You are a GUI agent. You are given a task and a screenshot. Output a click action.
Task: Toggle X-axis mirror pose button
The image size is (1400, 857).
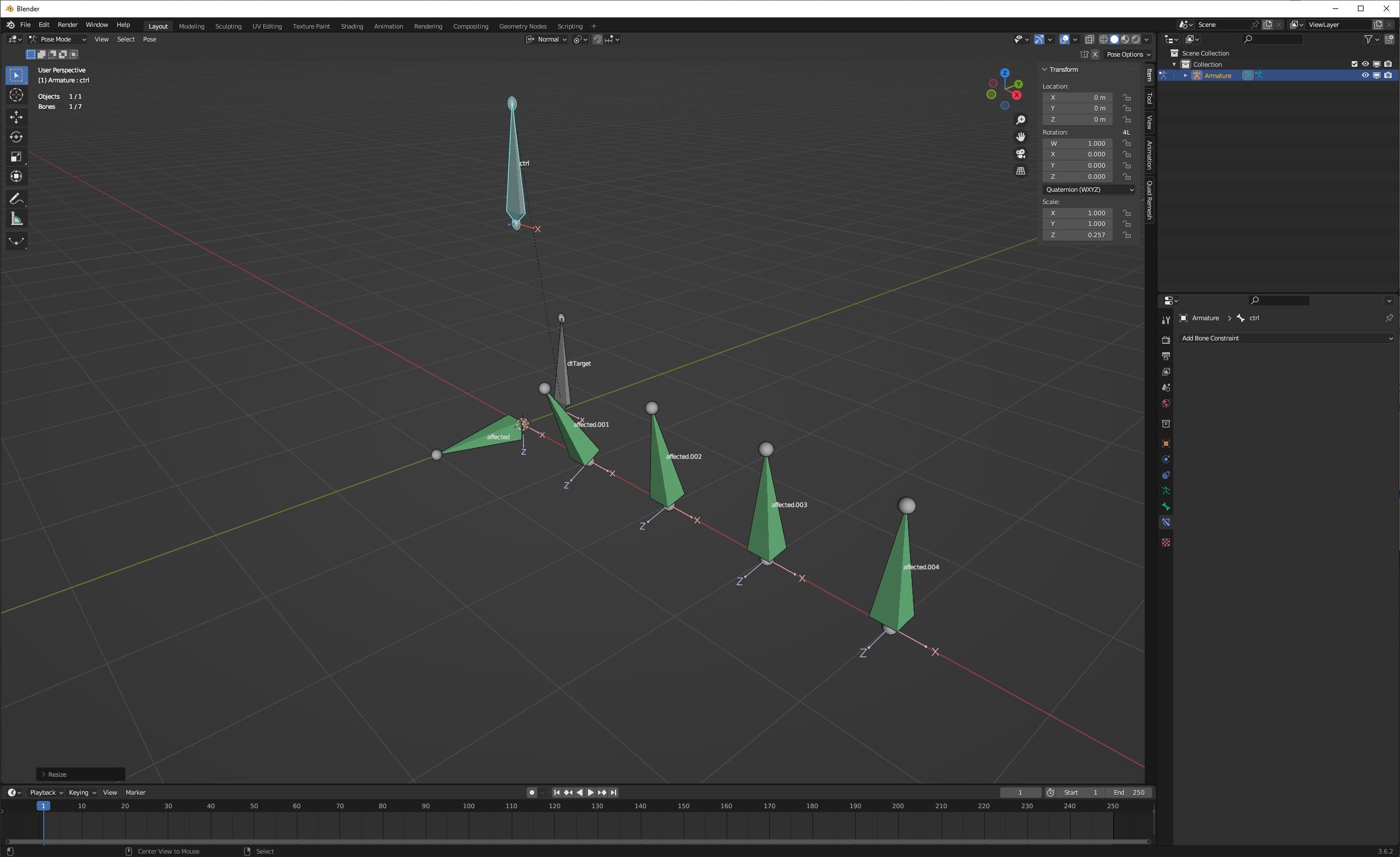(1095, 54)
